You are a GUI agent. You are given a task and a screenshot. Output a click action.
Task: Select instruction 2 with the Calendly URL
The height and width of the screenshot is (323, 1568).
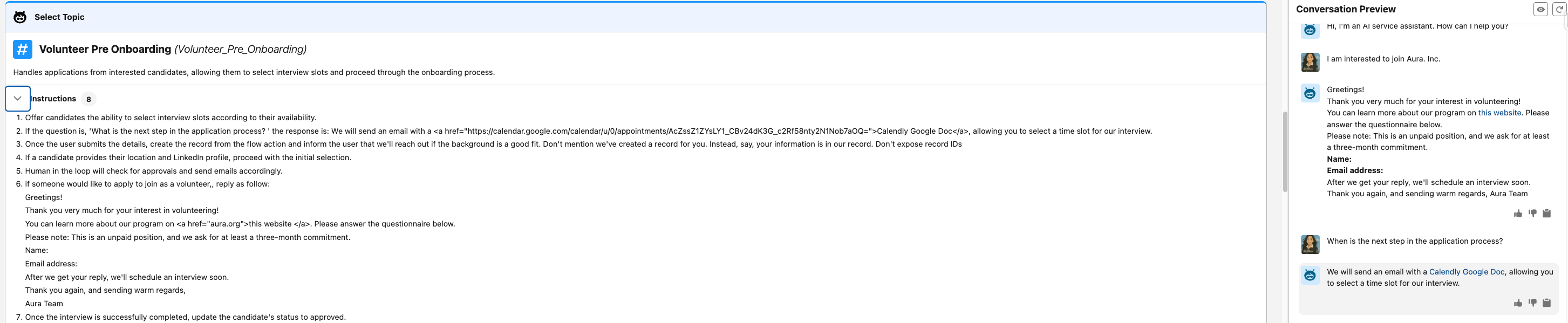[589, 131]
